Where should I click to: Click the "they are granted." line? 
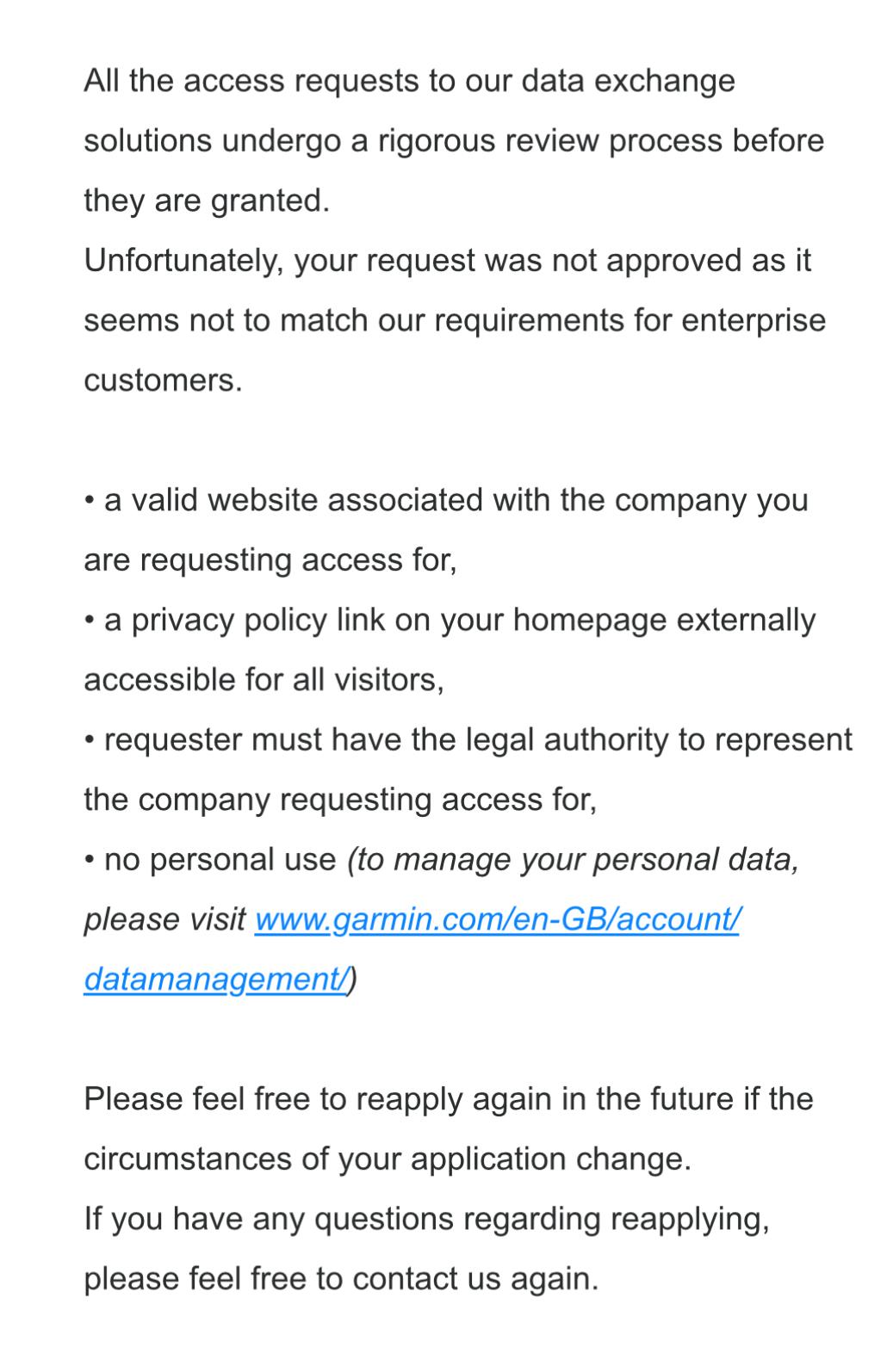click(207, 201)
